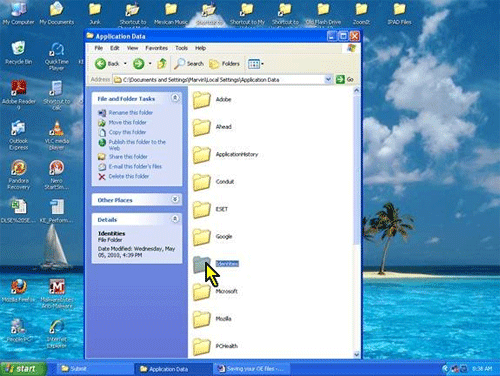This screenshot has height=376, width=500.
Task: Expand the Address bar dropdown arrow
Action: pyautogui.click(x=328, y=79)
